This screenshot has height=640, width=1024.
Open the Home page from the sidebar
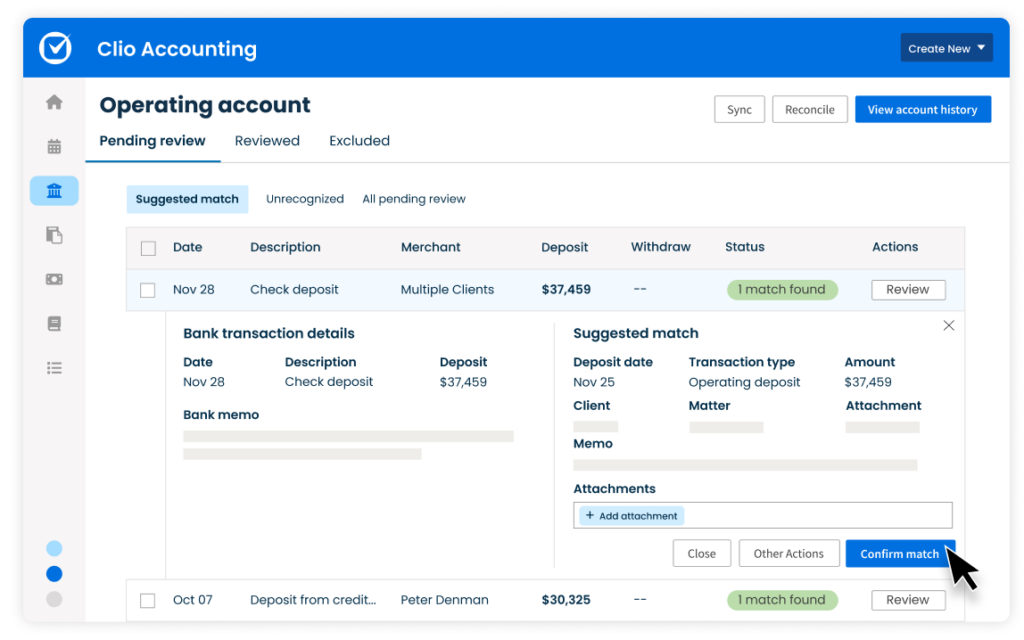pos(54,101)
